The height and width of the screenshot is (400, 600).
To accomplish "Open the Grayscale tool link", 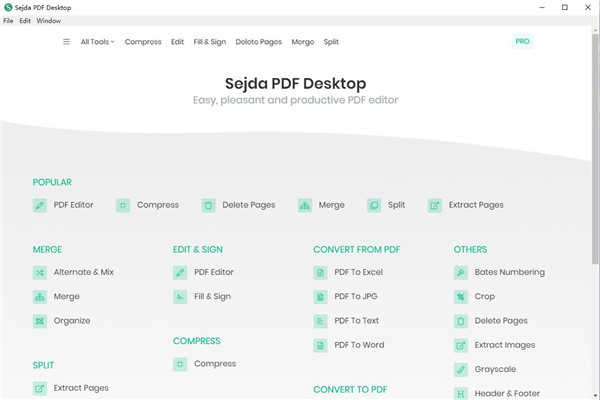I will click(x=495, y=369).
